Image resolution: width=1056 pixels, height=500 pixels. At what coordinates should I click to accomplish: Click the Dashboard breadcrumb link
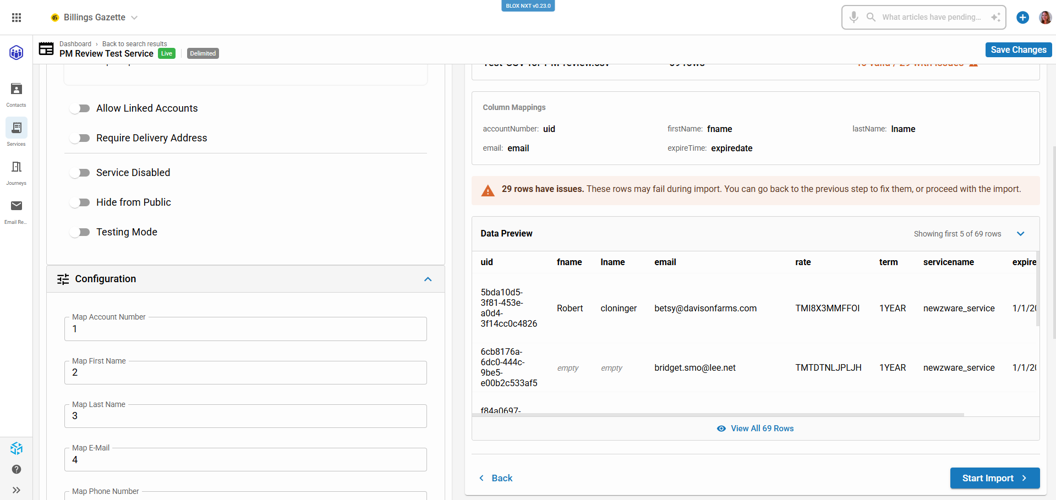pyautogui.click(x=75, y=44)
